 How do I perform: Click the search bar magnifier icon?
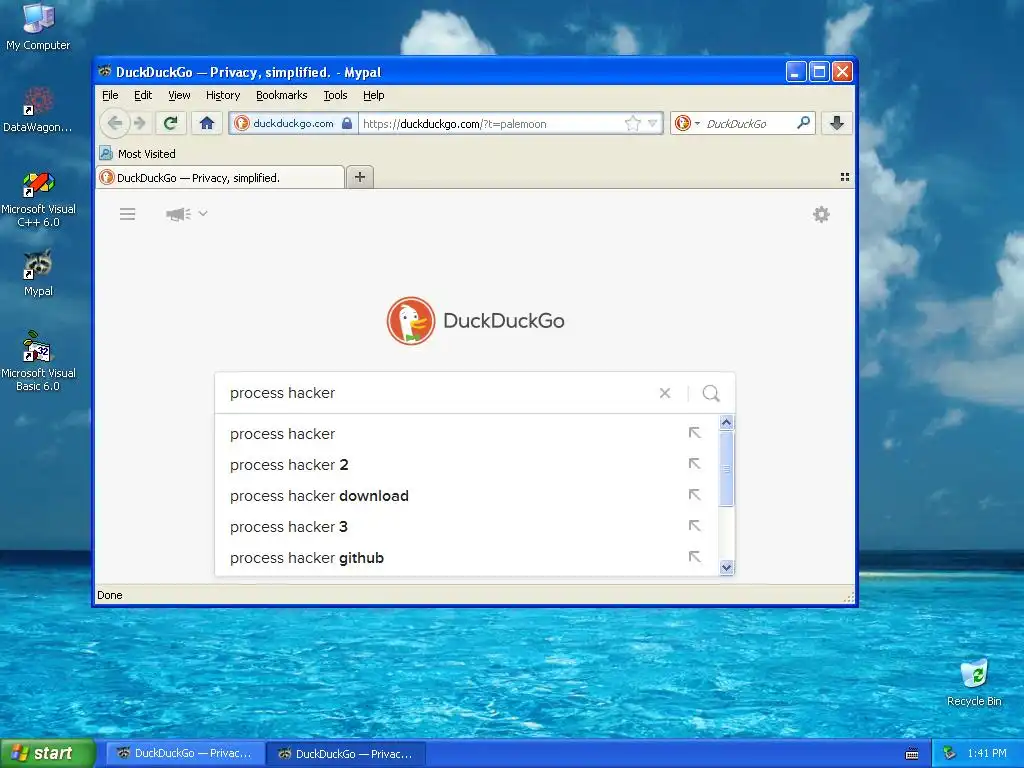803,123
